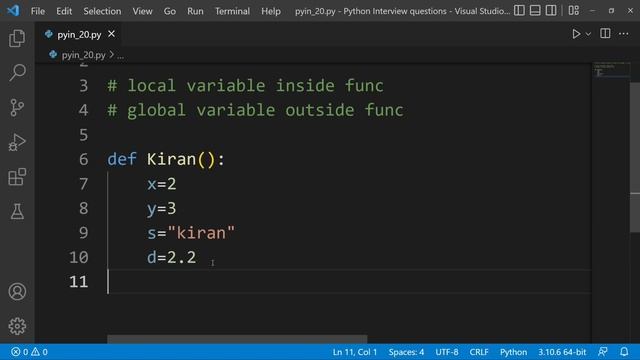Image resolution: width=640 pixels, height=360 pixels.
Task: Click the minimap code preview
Action: click(611, 69)
